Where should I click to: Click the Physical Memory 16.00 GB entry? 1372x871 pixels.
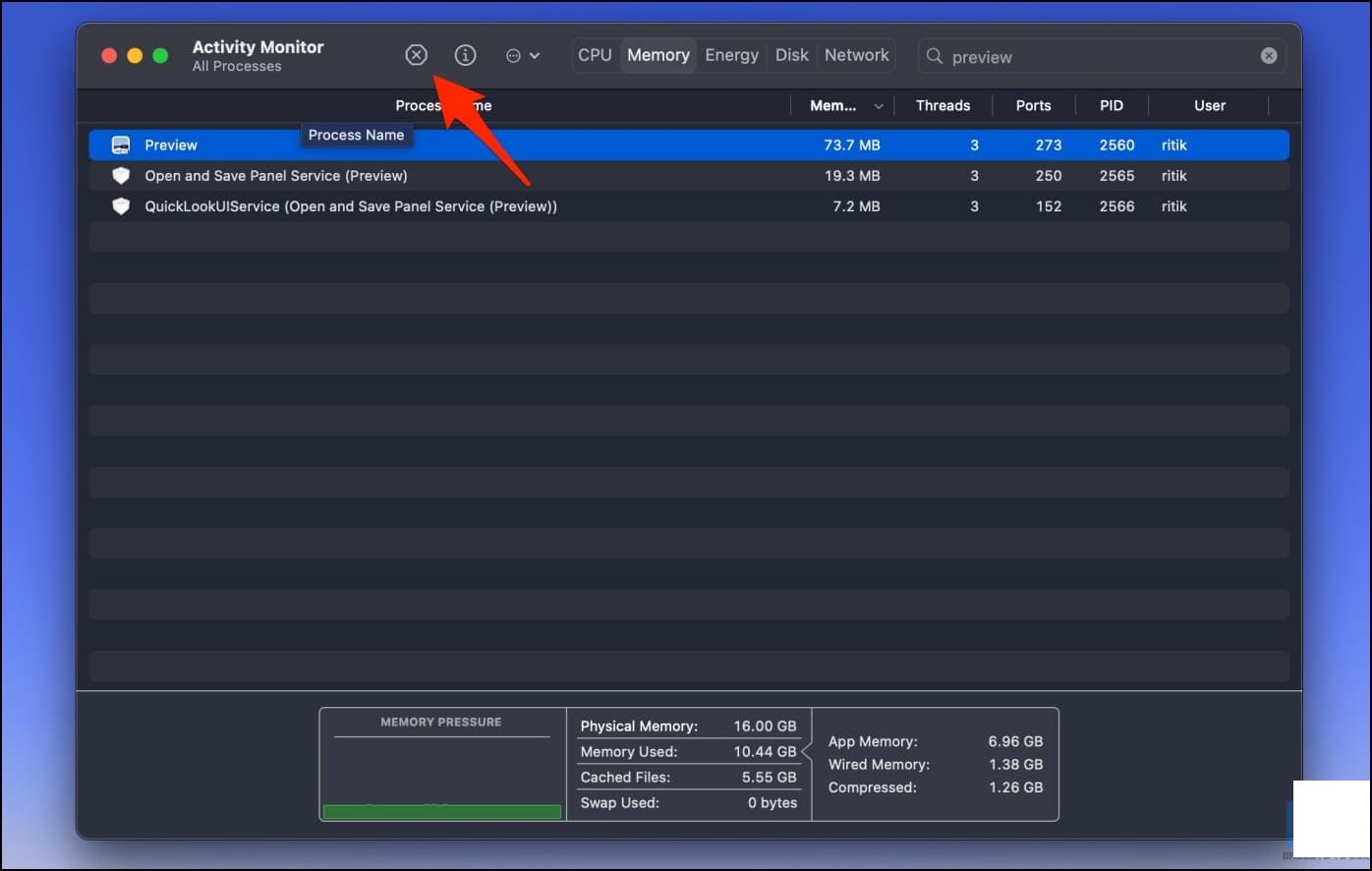688,726
